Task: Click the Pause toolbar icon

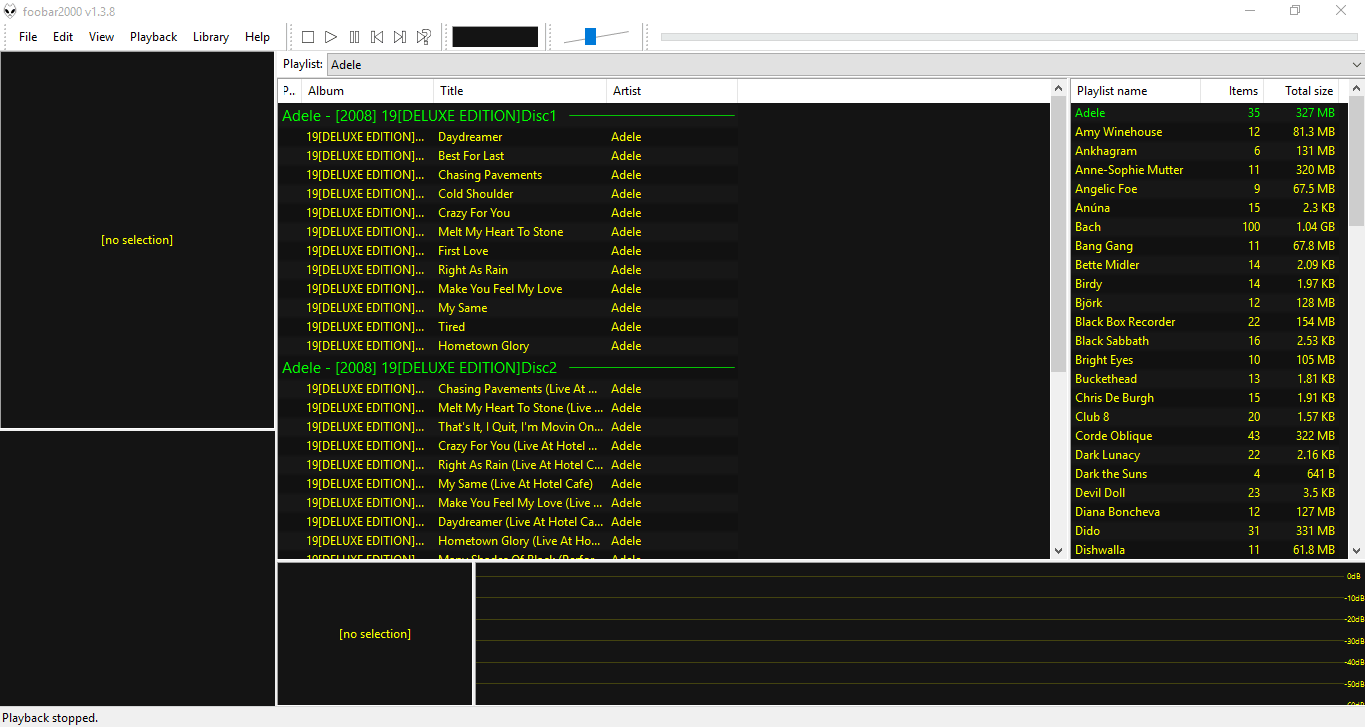Action: [x=354, y=37]
